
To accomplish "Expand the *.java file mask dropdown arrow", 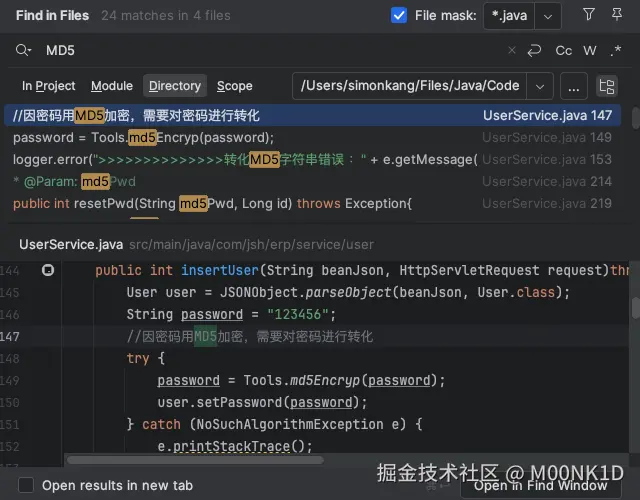I will click(x=548, y=16).
